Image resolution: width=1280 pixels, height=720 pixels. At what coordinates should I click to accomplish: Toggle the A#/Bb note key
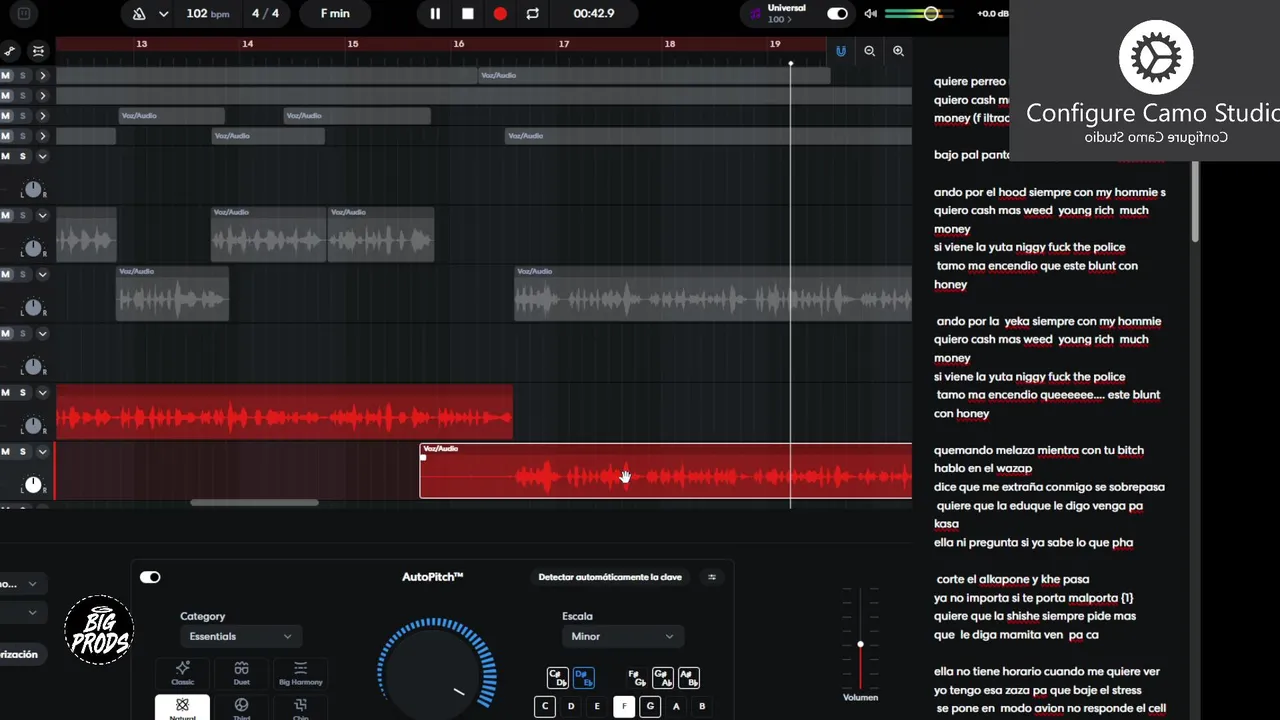click(688, 678)
